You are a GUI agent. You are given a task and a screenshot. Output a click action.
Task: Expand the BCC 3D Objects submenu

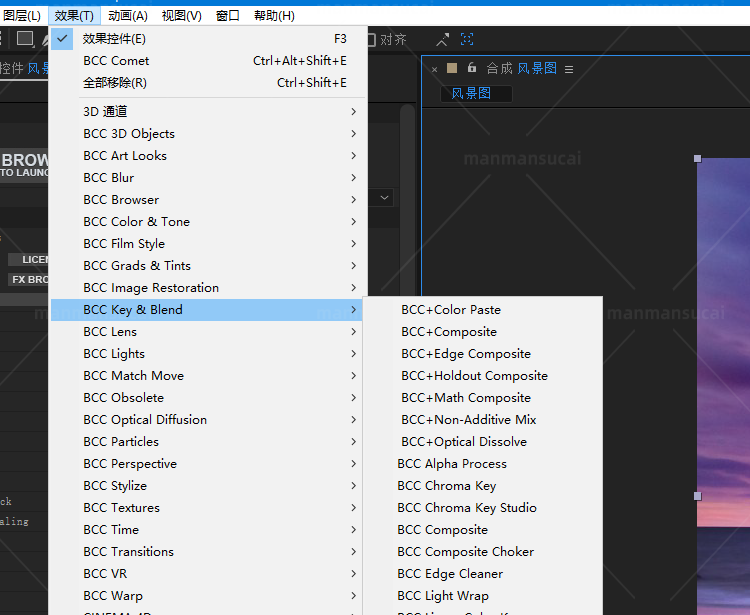(x=208, y=133)
